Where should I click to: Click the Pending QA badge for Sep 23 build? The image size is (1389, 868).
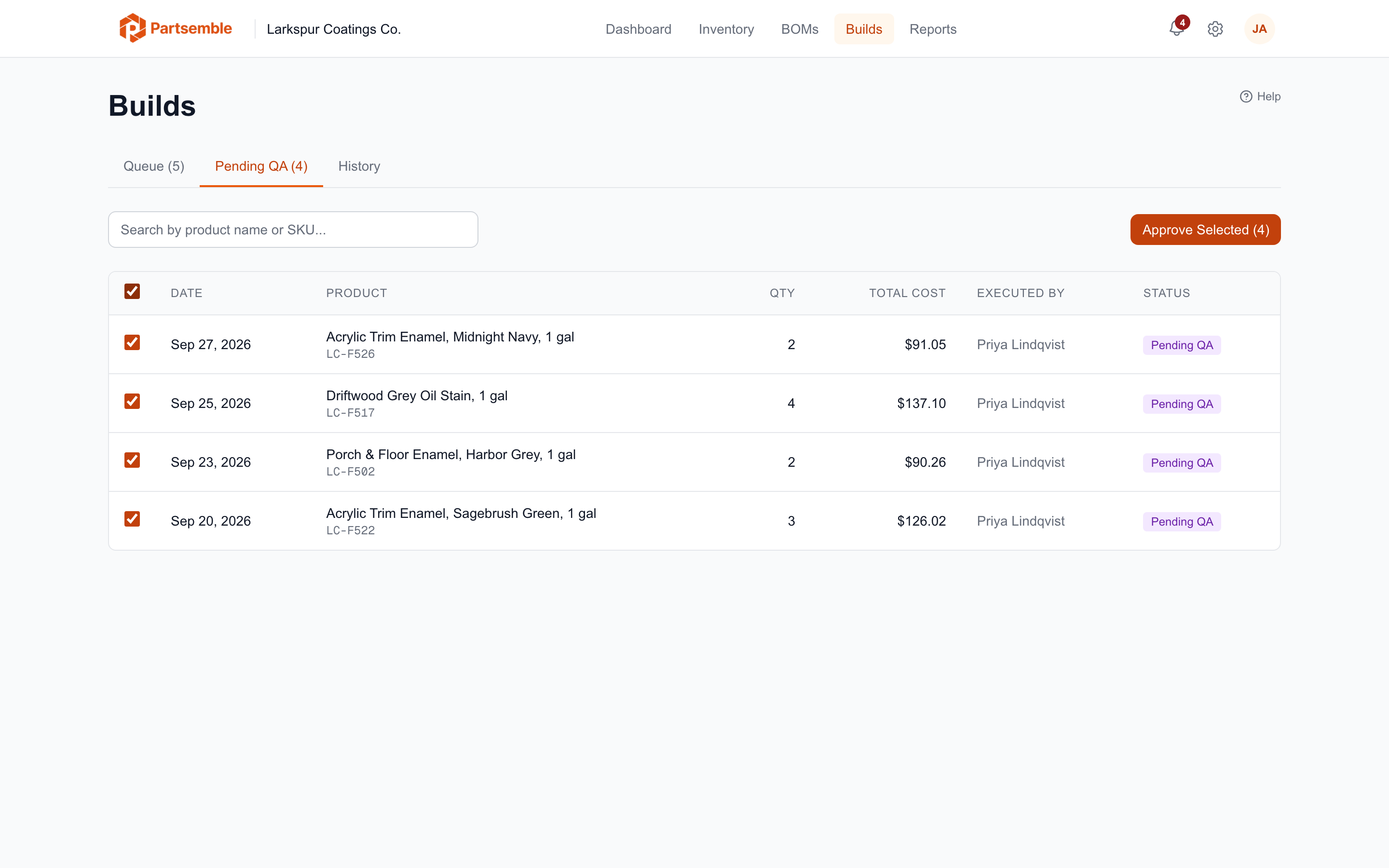click(x=1182, y=463)
